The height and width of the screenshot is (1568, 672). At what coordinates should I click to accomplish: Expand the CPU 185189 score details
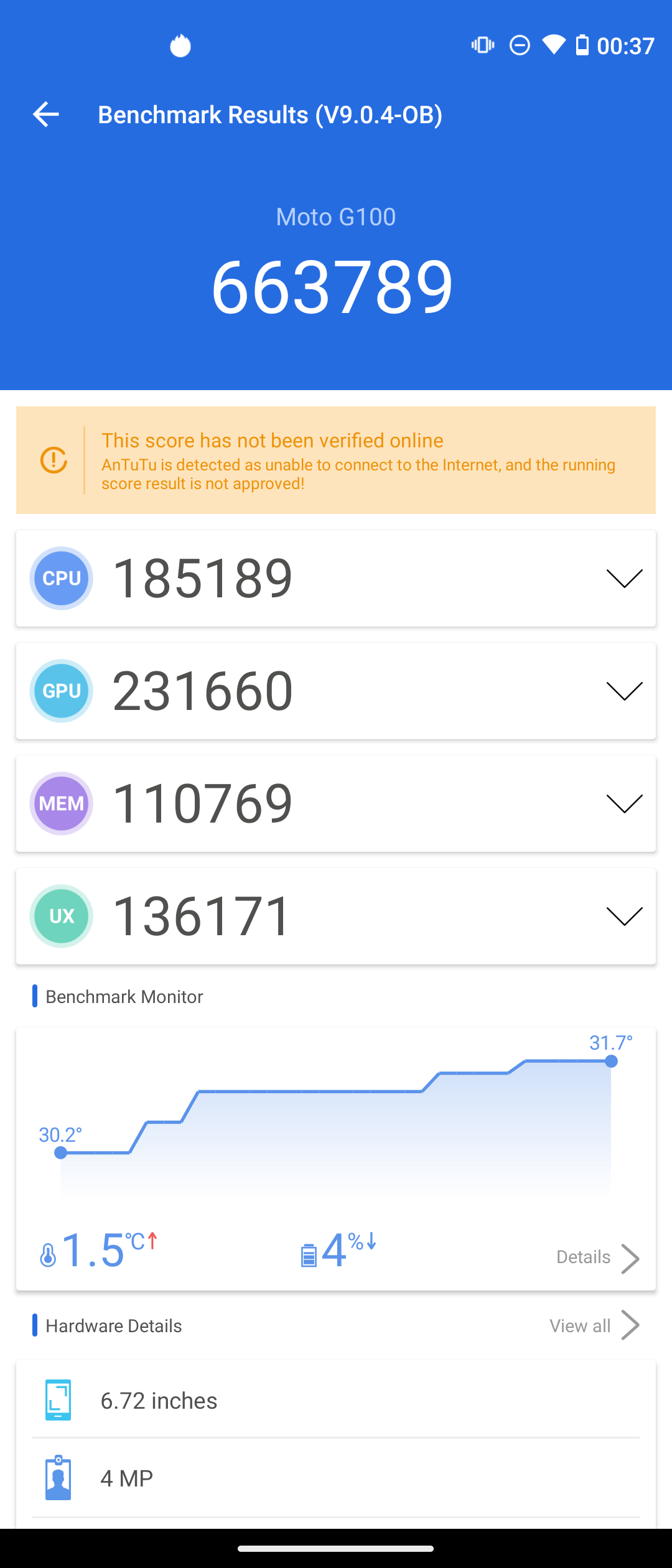pyautogui.click(x=624, y=579)
